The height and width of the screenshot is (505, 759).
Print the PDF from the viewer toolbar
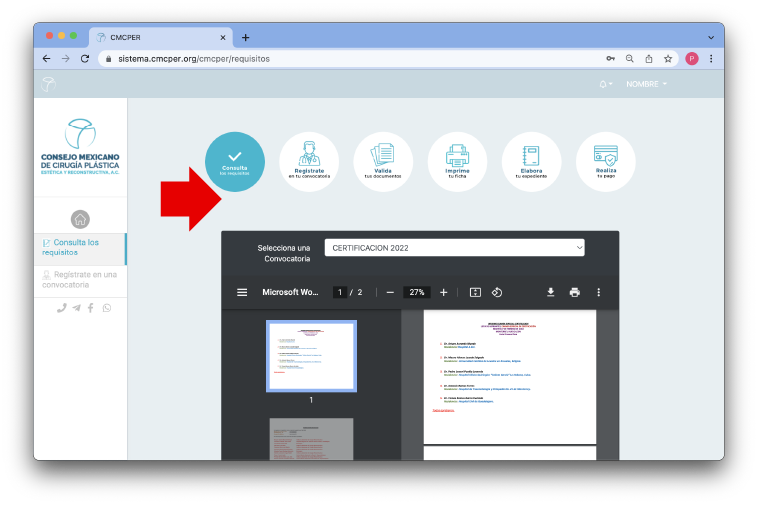pyautogui.click(x=575, y=292)
